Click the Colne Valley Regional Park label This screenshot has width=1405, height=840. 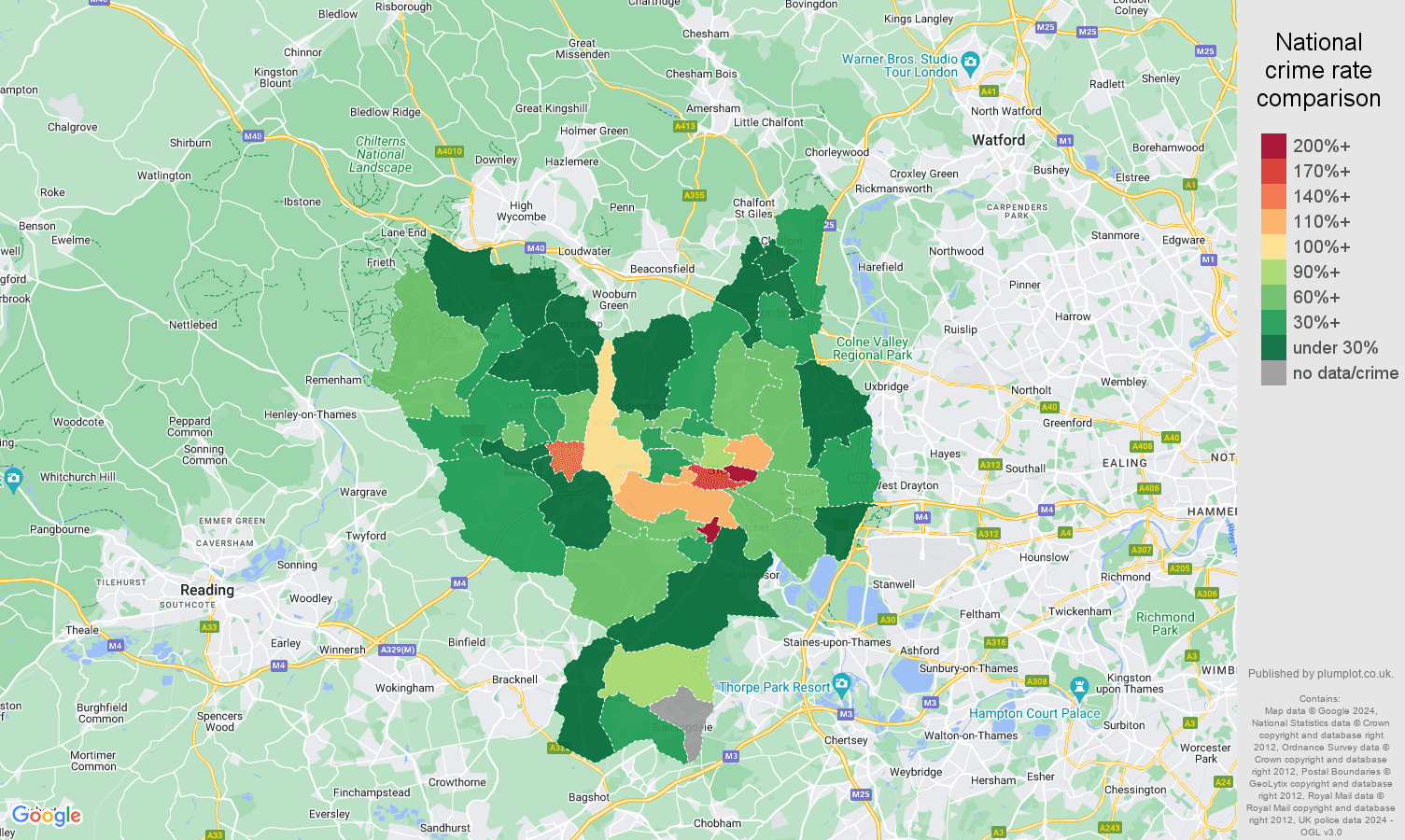click(874, 348)
